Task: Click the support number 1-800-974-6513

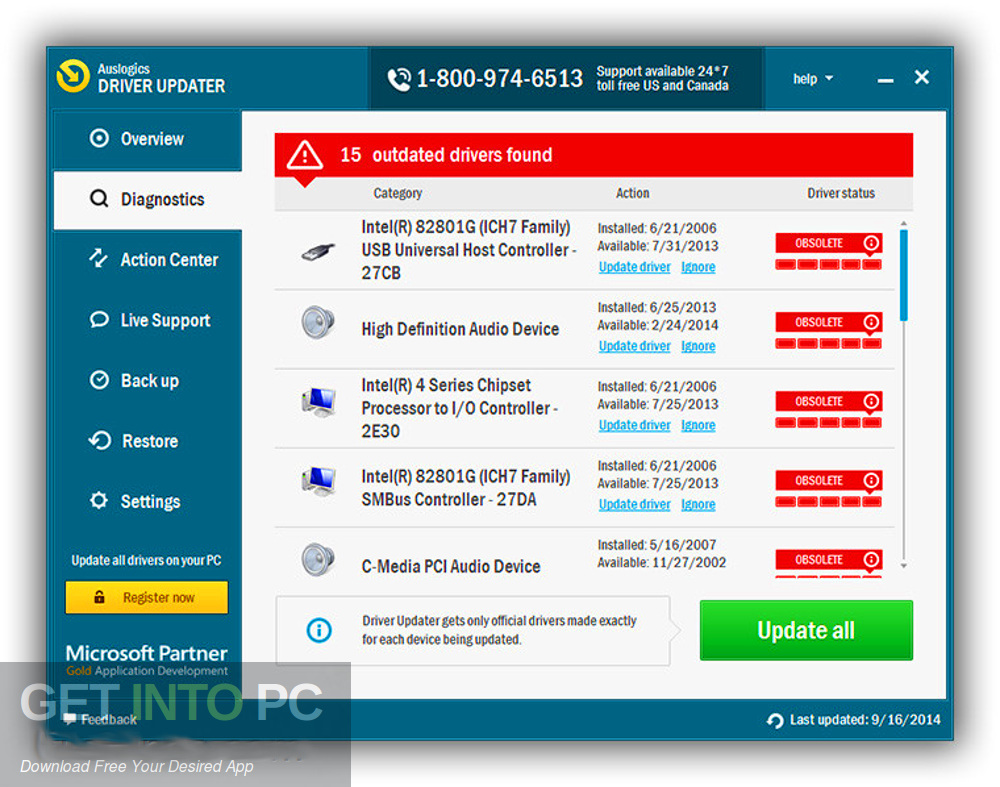Action: point(499,79)
